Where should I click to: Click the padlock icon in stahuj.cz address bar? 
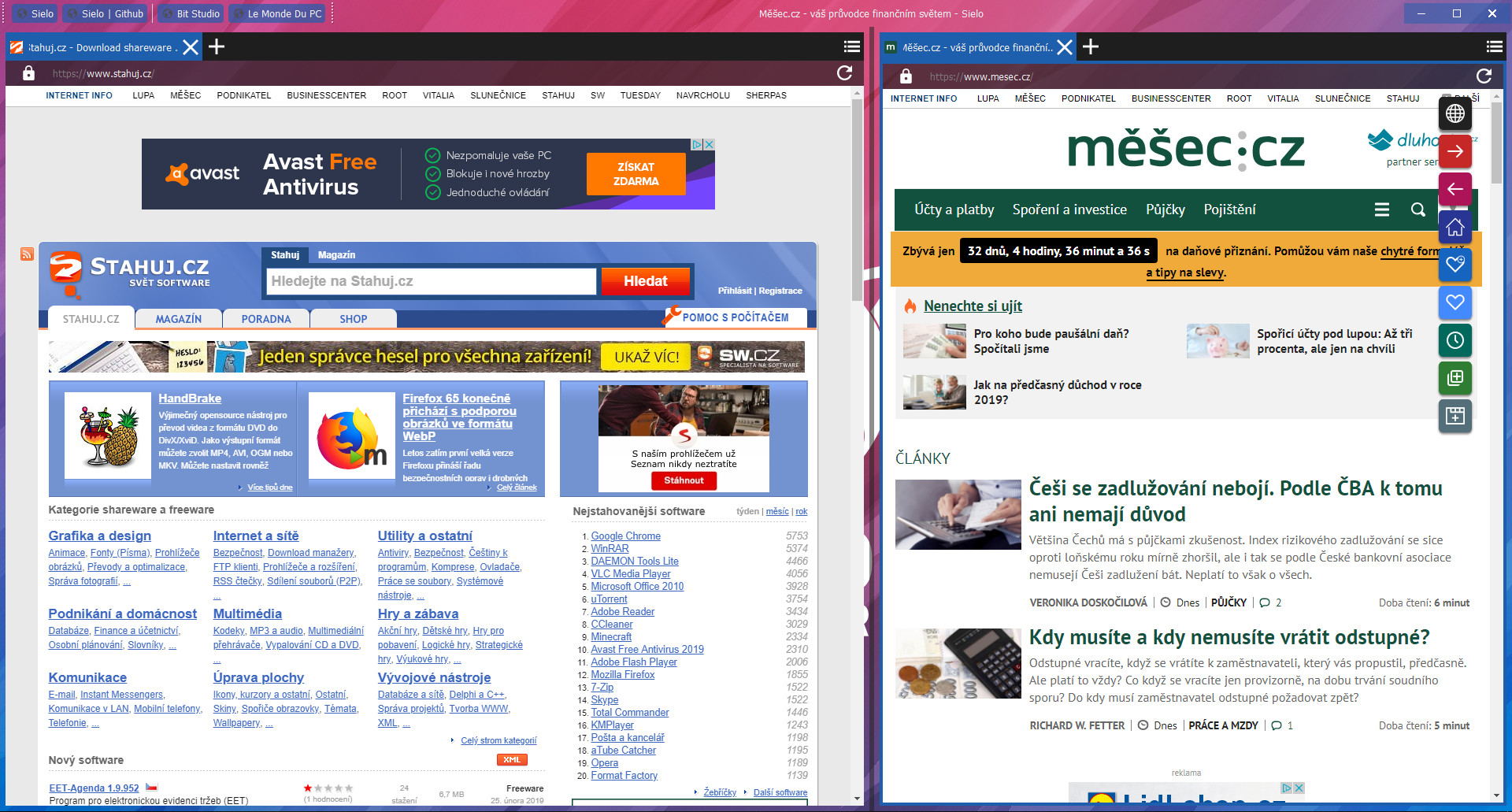(28, 73)
